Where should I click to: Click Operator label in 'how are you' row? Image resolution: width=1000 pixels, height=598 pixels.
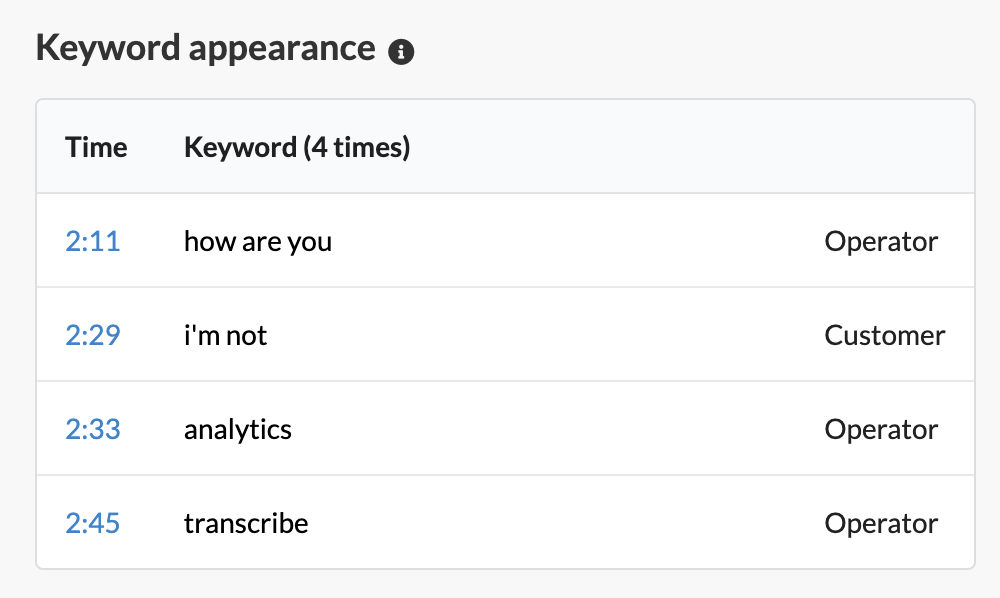(x=881, y=242)
